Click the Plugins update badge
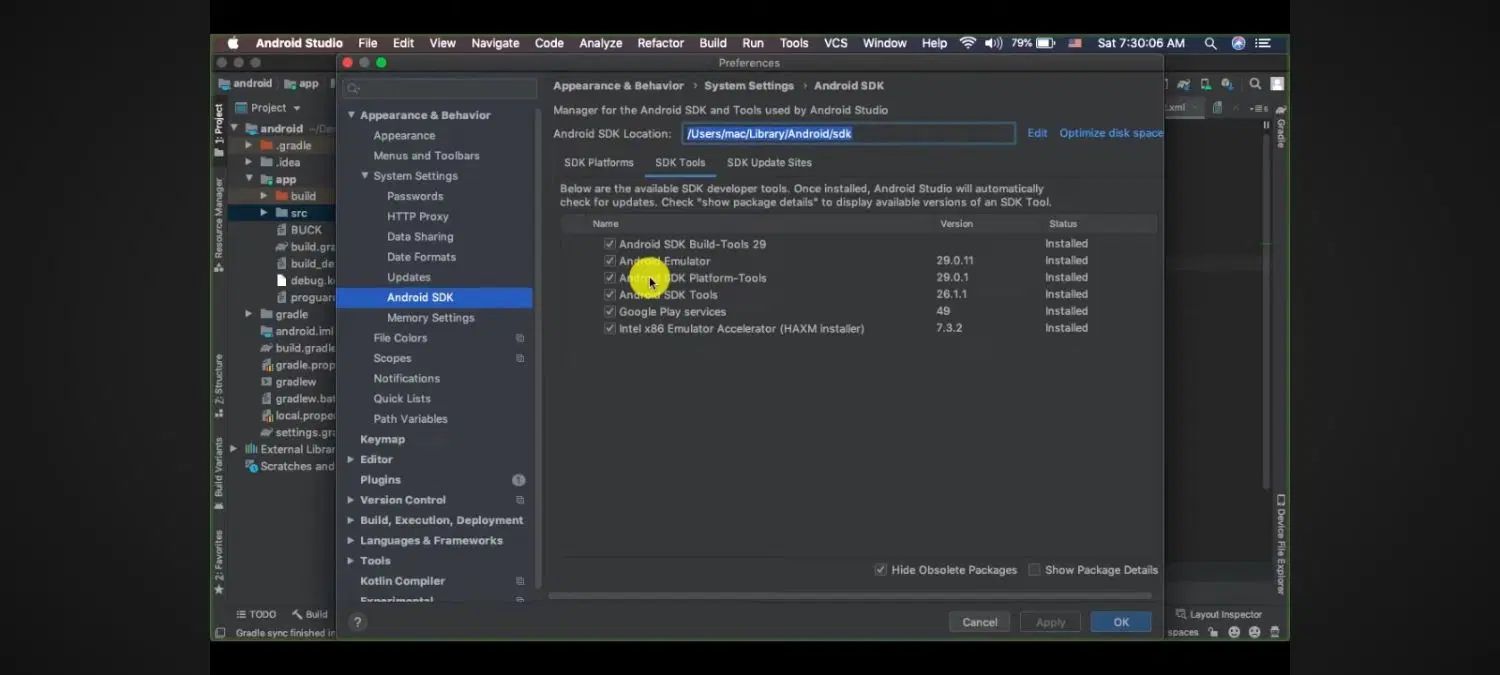Image resolution: width=1500 pixels, height=675 pixels. pyautogui.click(x=519, y=480)
